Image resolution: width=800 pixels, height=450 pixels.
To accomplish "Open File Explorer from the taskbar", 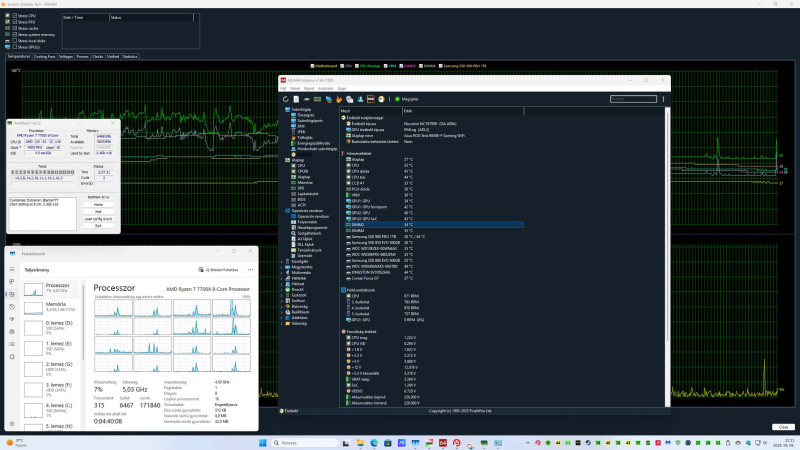I will [360, 443].
